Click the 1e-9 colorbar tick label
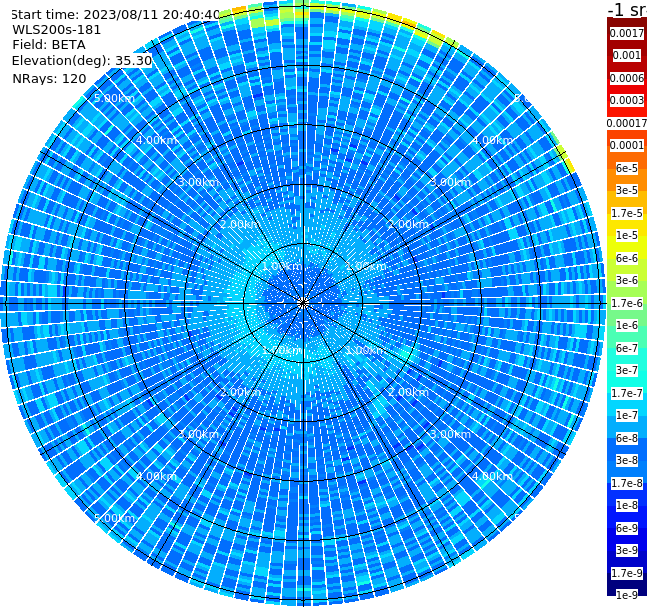647x607 pixels. pos(627,595)
